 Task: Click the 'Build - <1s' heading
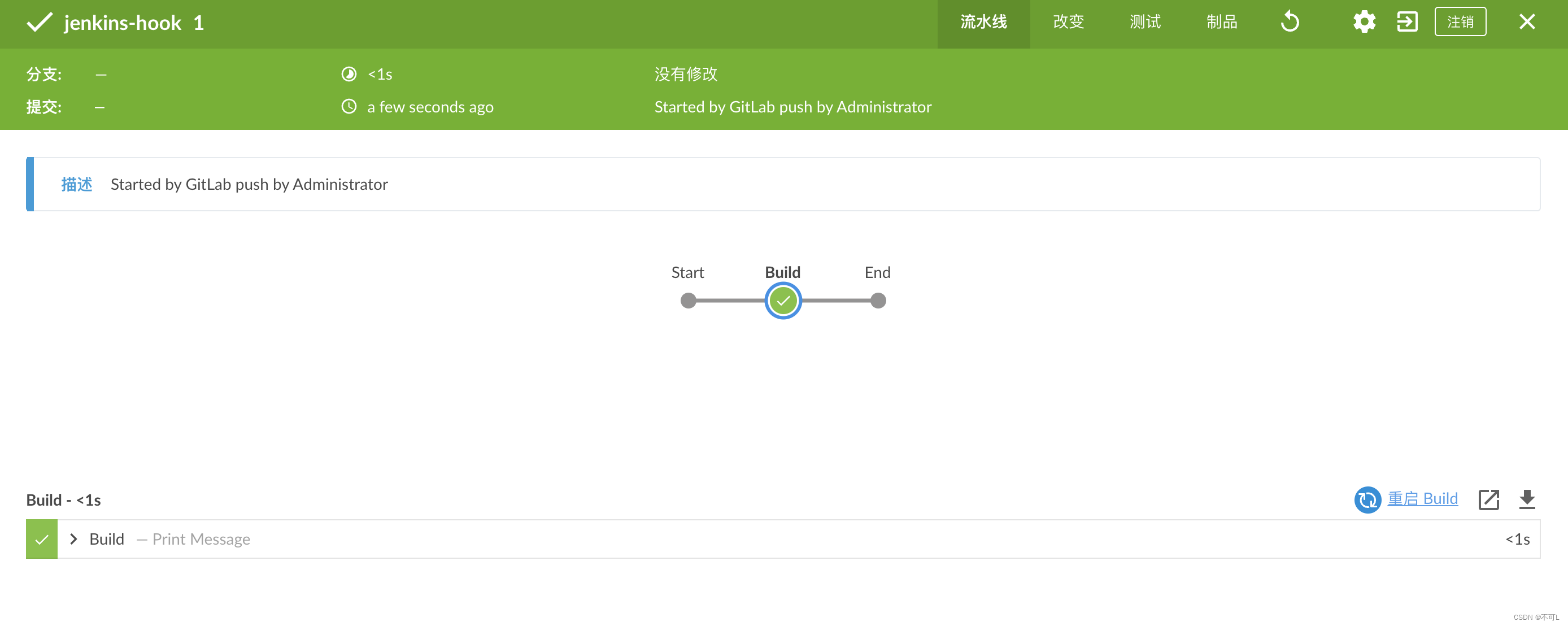tap(63, 500)
